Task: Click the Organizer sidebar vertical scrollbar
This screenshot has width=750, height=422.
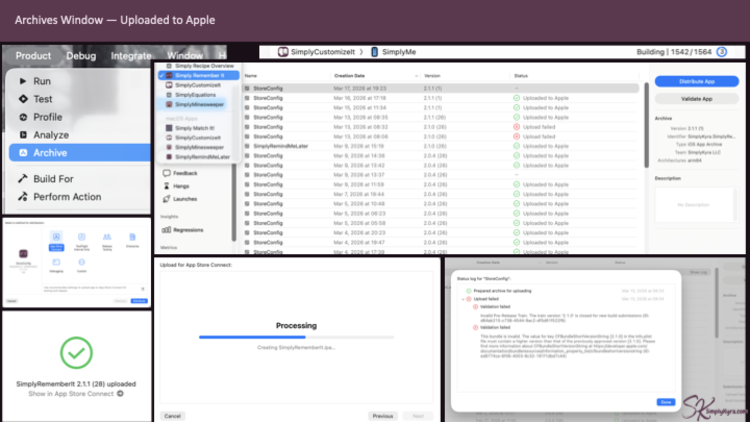Action: [x=234, y=201]
